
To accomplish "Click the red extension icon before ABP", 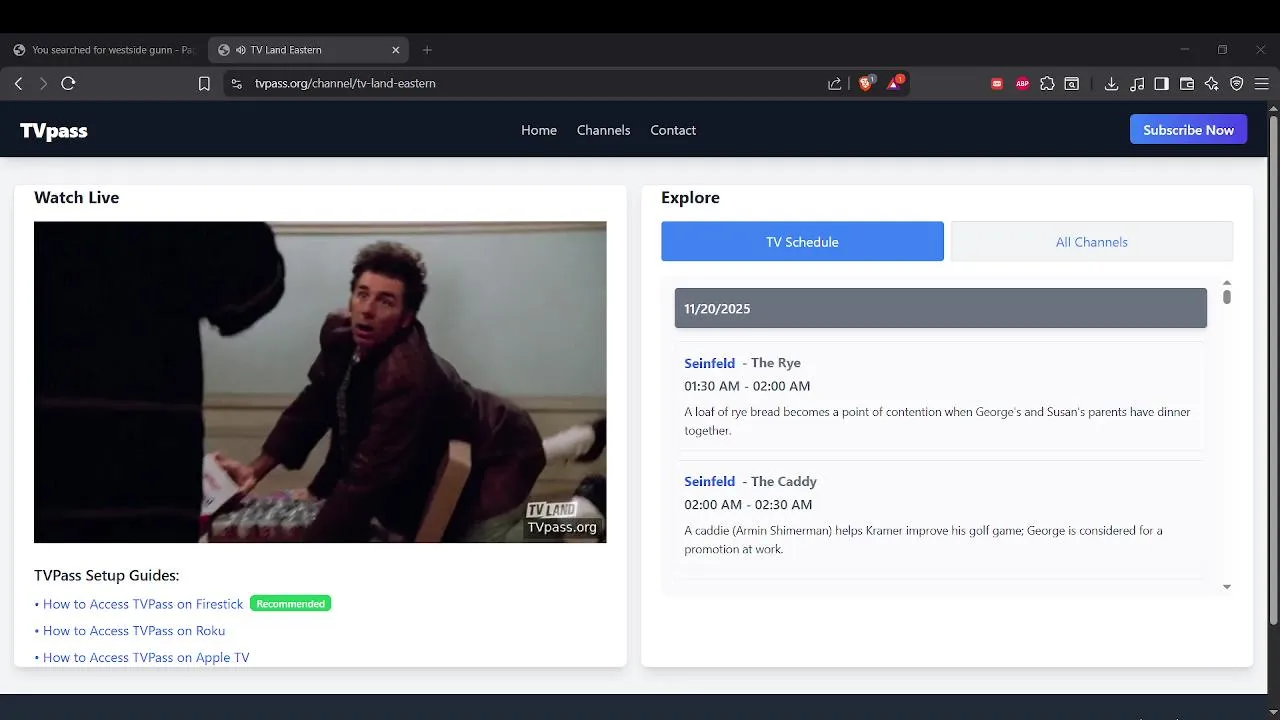I will click(x=997, y=84).
